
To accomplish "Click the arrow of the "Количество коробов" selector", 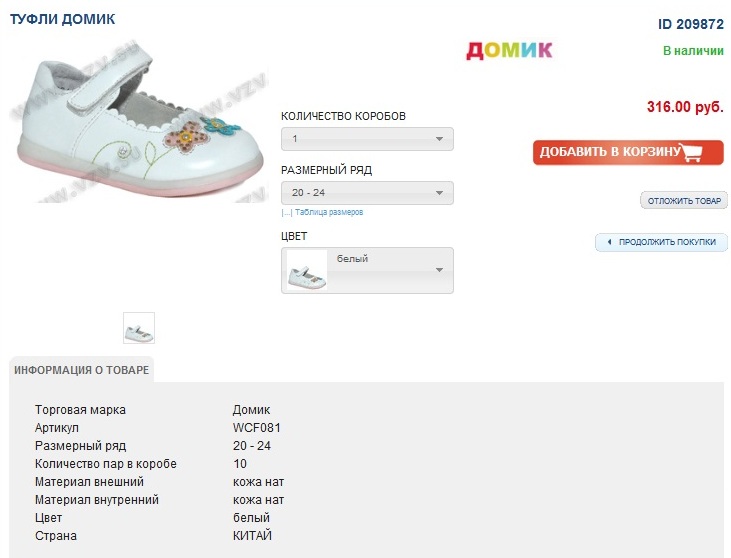I will coord(439,139).
